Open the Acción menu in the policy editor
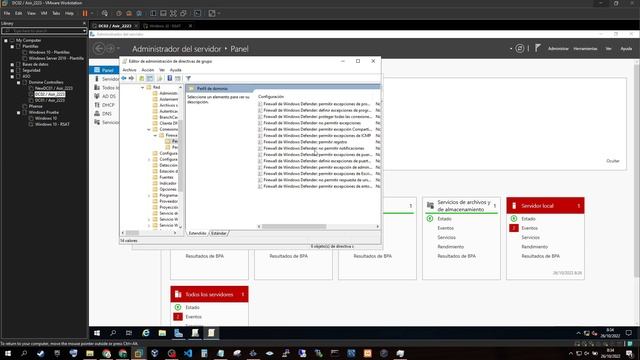The height and width of the screenshot is (360, 640). point(148,70)
